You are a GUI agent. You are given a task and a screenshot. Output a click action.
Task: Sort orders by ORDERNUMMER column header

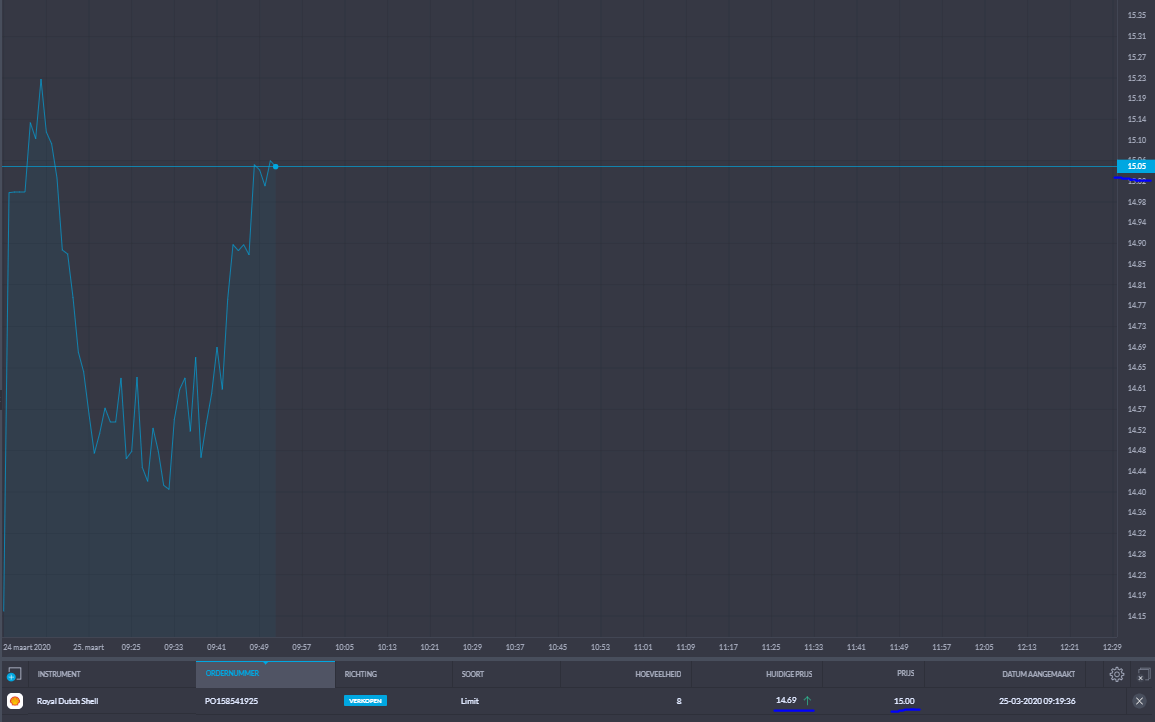click(x=232, y=673)
